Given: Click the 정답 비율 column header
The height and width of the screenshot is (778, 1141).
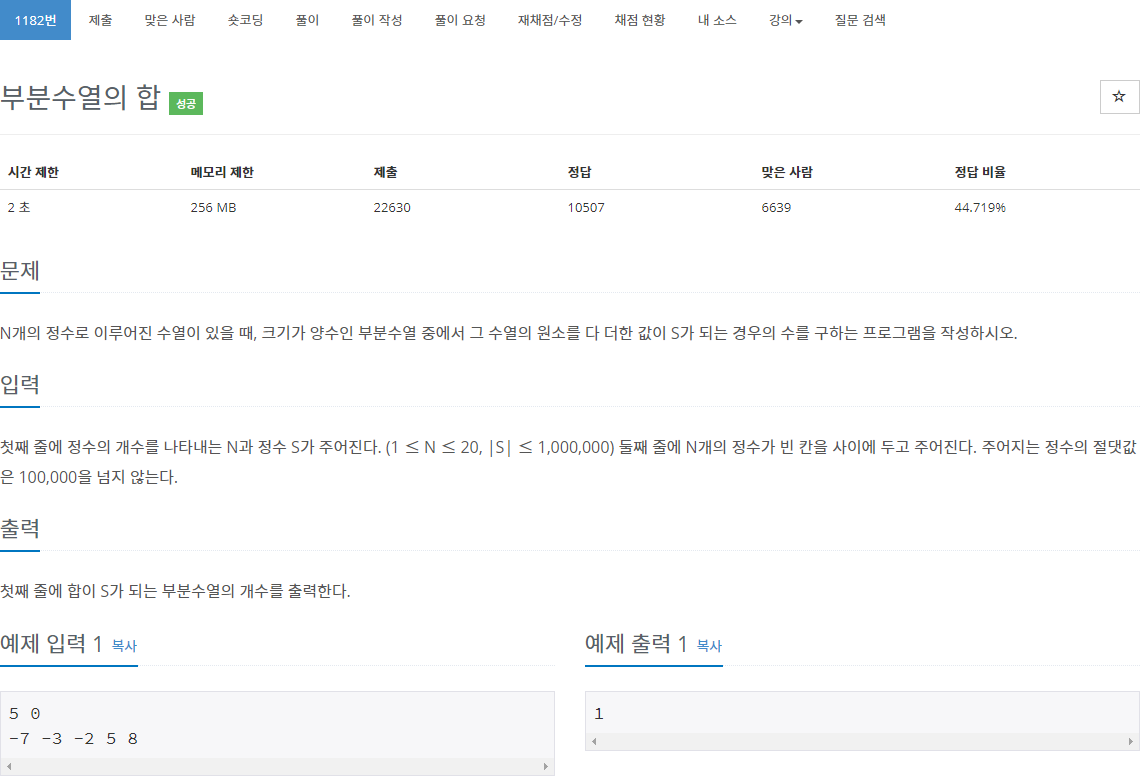Looking at the screenshot, I should click(x=980, y=172).
